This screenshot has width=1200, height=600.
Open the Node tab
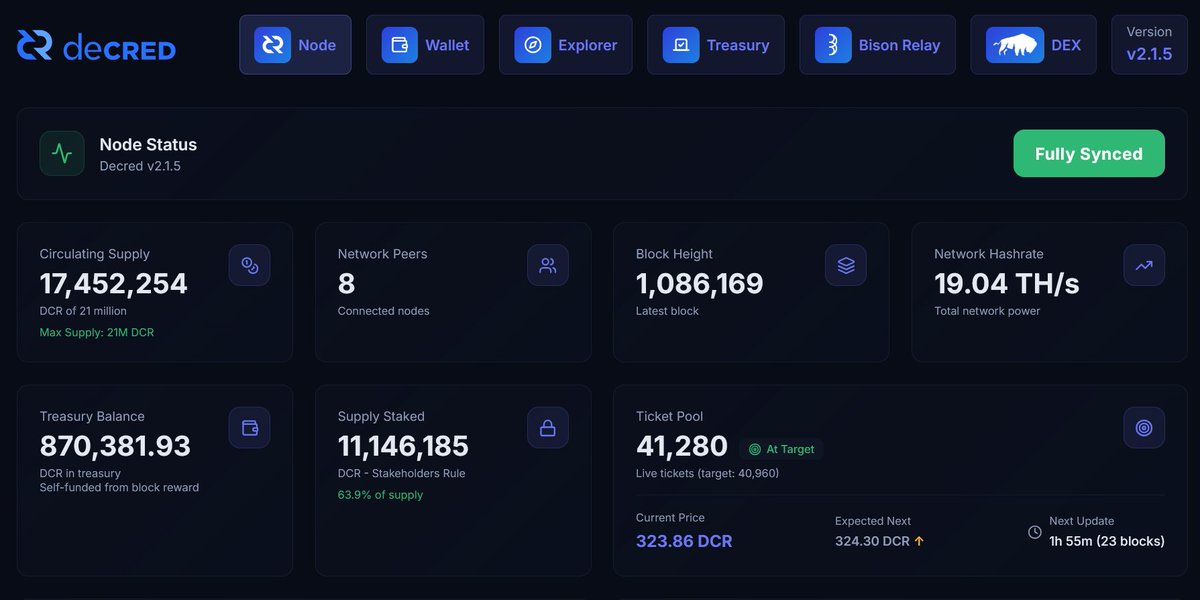point(295,45)
